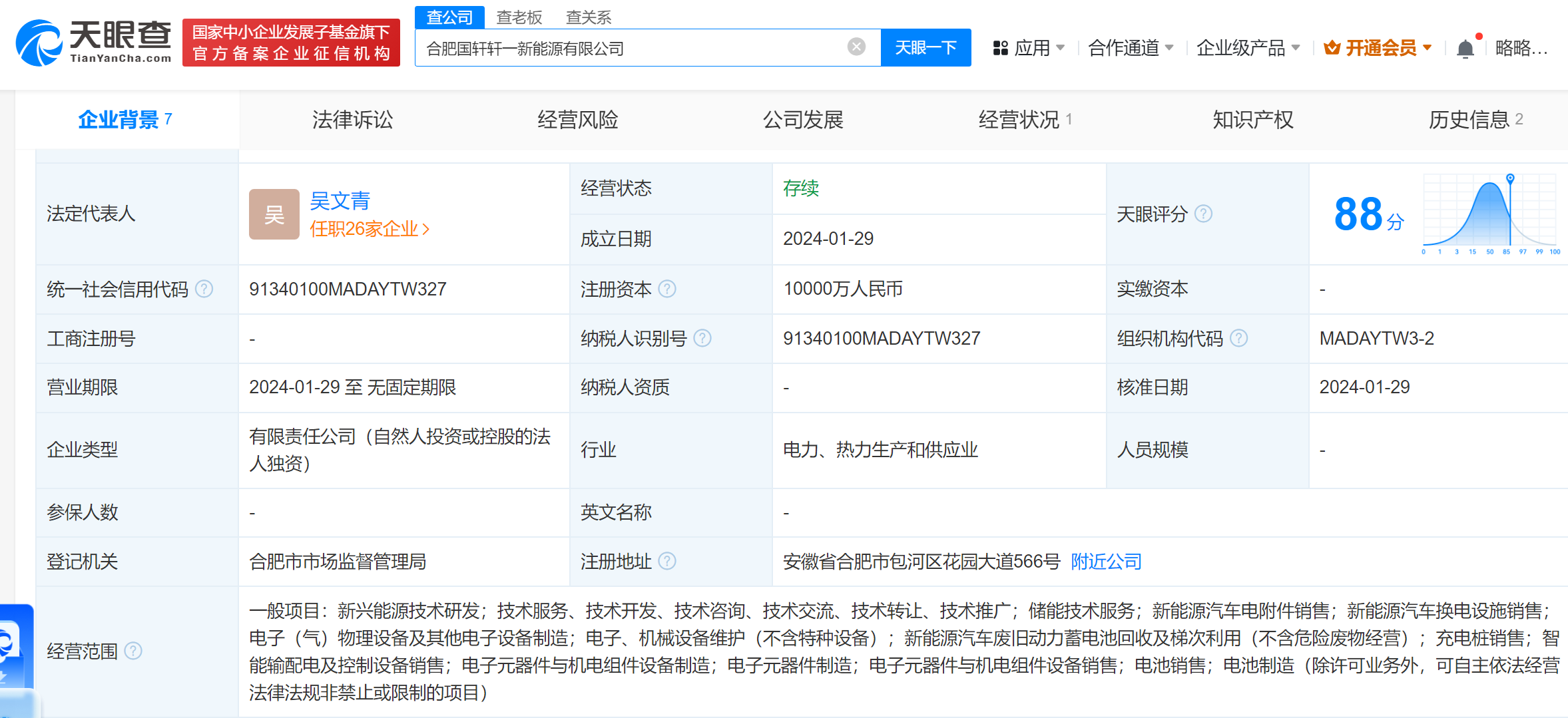Click the red 国家中小企业发展子基金旗下 banner
1568x718 pixels.
(x=291, y=43)
